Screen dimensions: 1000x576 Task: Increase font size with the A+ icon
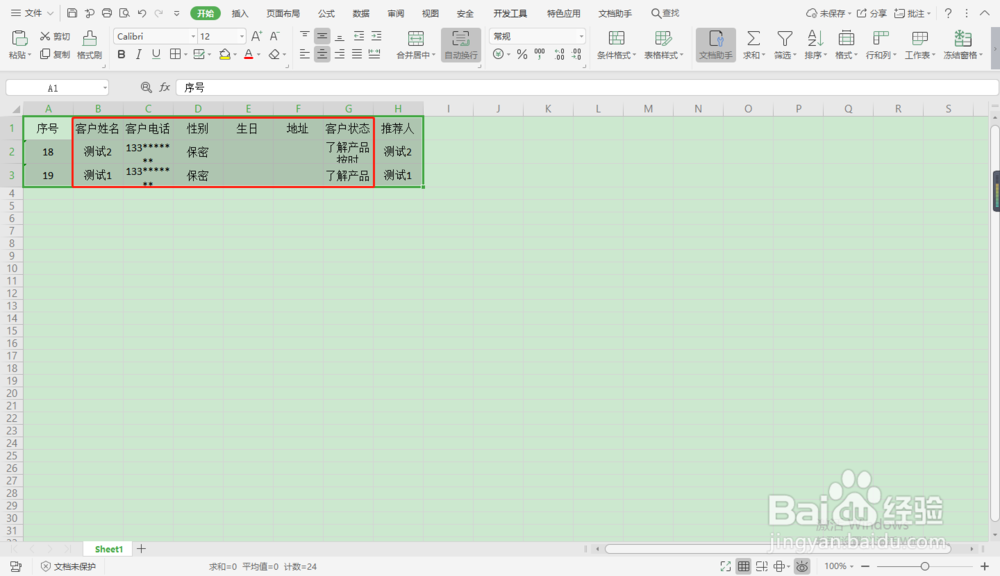(256, 36)
